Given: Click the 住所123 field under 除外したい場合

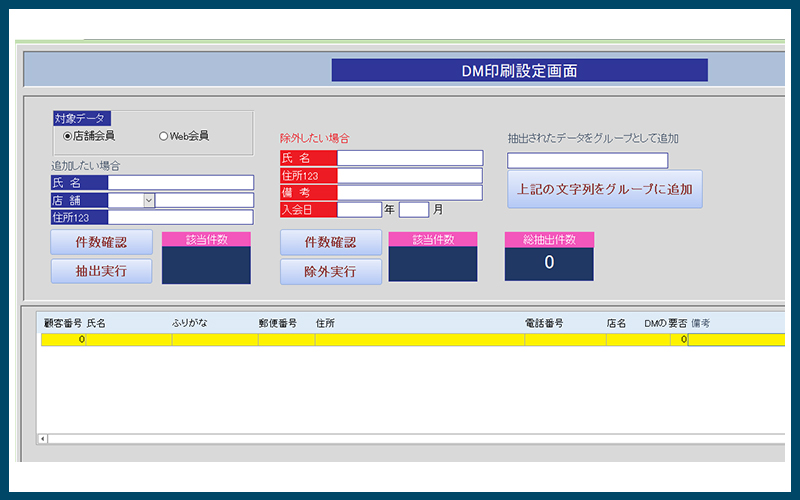Looking at the screenshot, I should (x=410, y=175).
